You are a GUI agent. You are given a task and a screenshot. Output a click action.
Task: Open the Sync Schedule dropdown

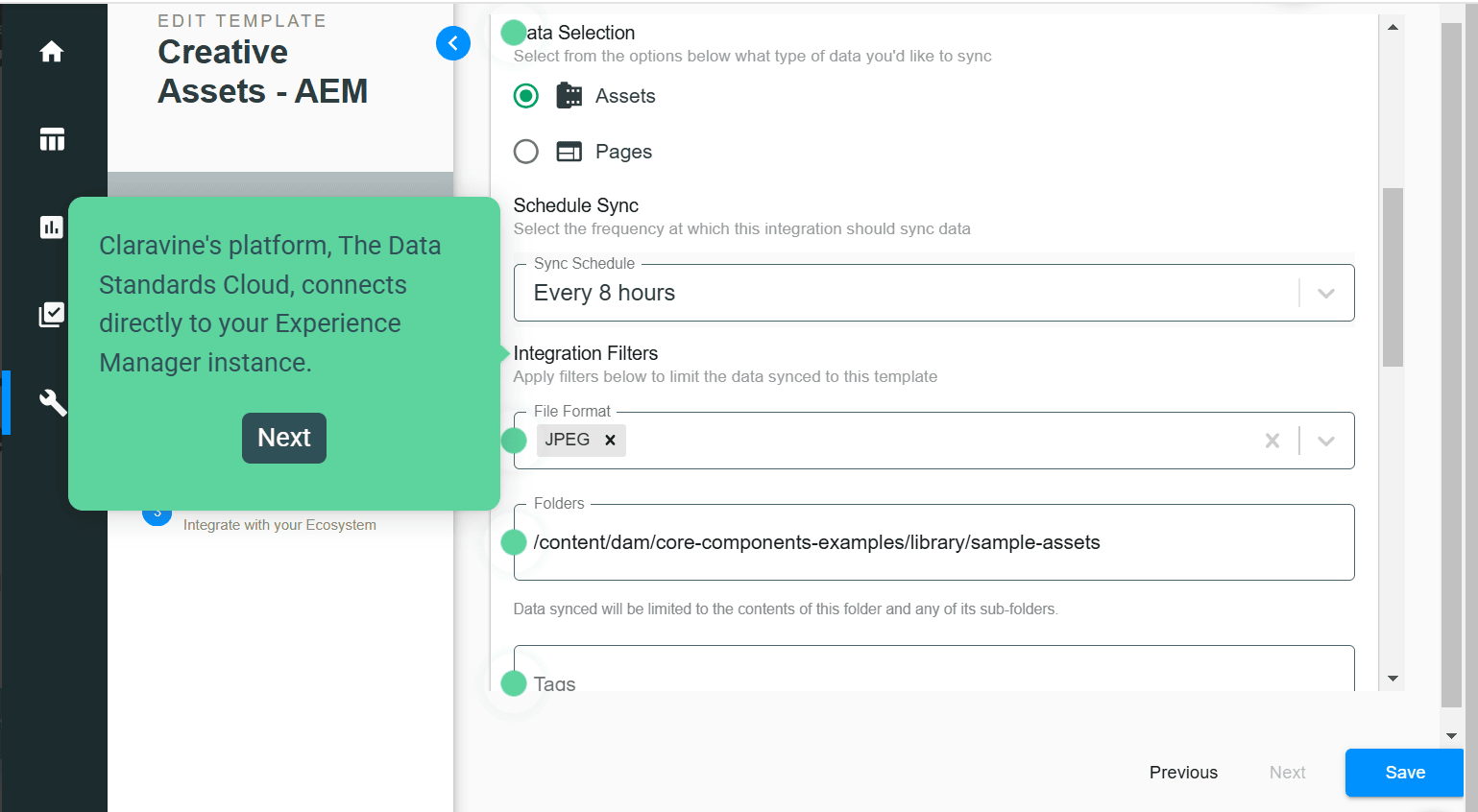(933, 293)
